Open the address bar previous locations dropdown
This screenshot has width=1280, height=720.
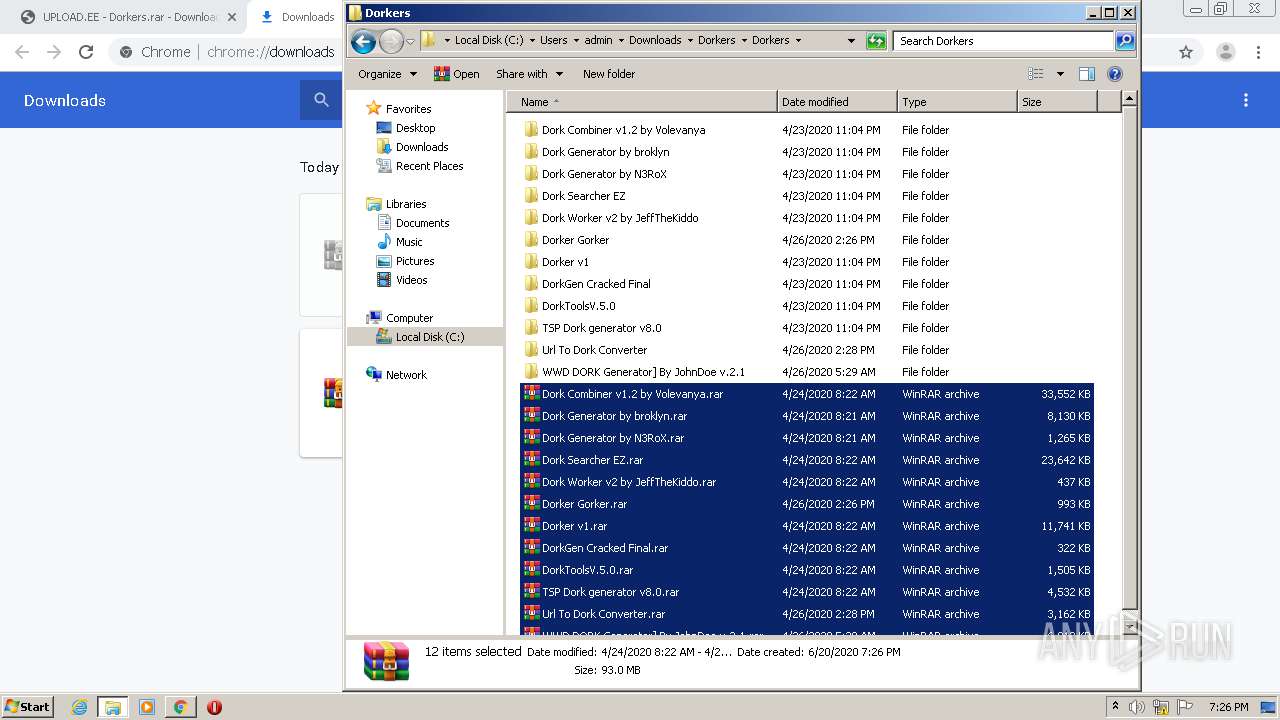pos(851,41)
